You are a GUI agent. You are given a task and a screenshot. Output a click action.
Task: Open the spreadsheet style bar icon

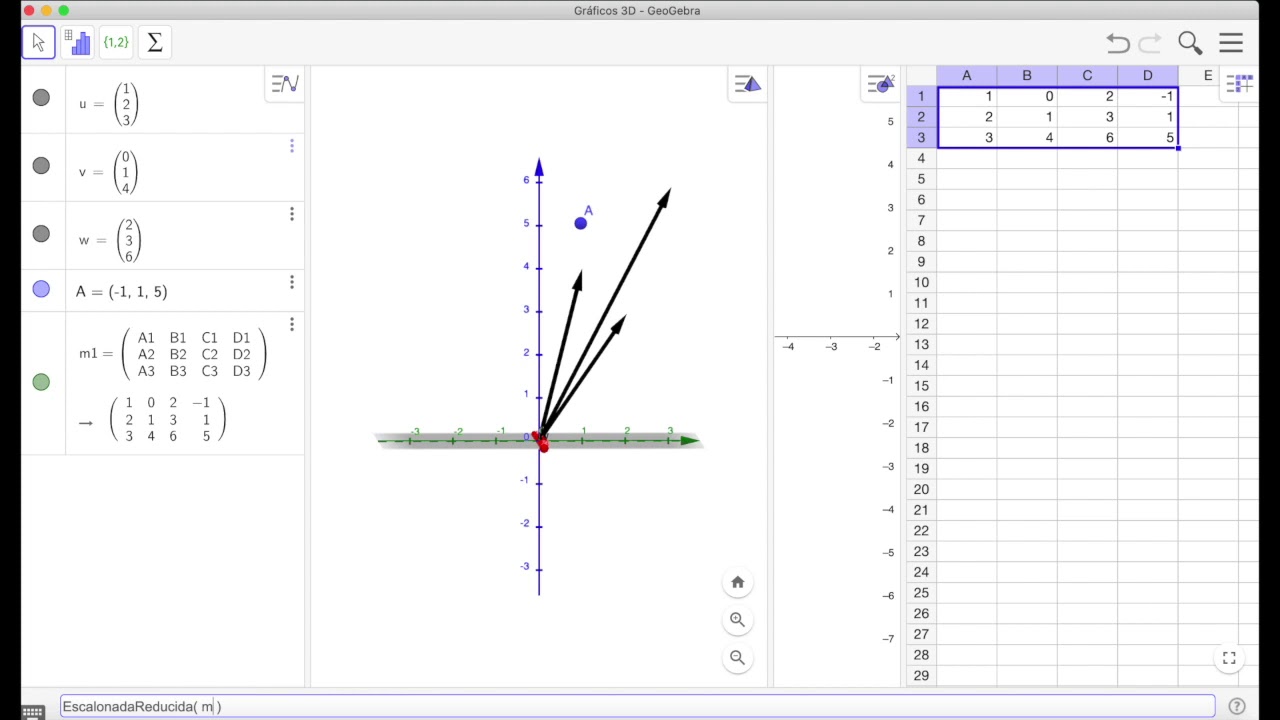pos(1239,84)
